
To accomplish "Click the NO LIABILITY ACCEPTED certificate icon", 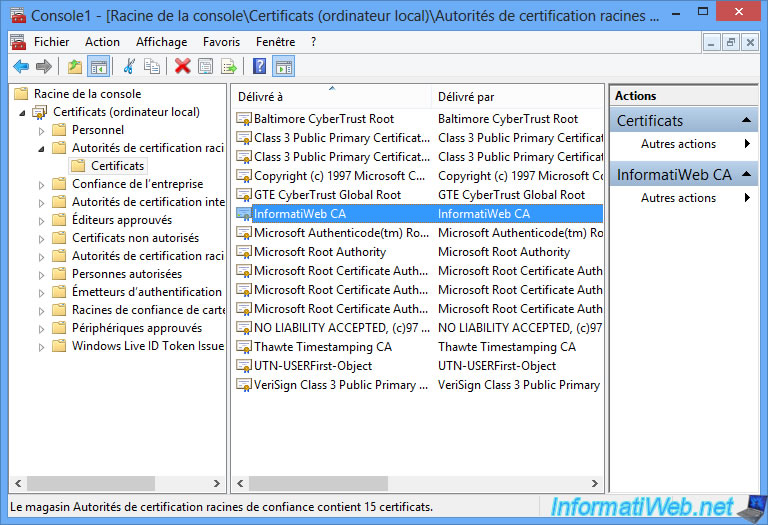I will coord(243,328).
